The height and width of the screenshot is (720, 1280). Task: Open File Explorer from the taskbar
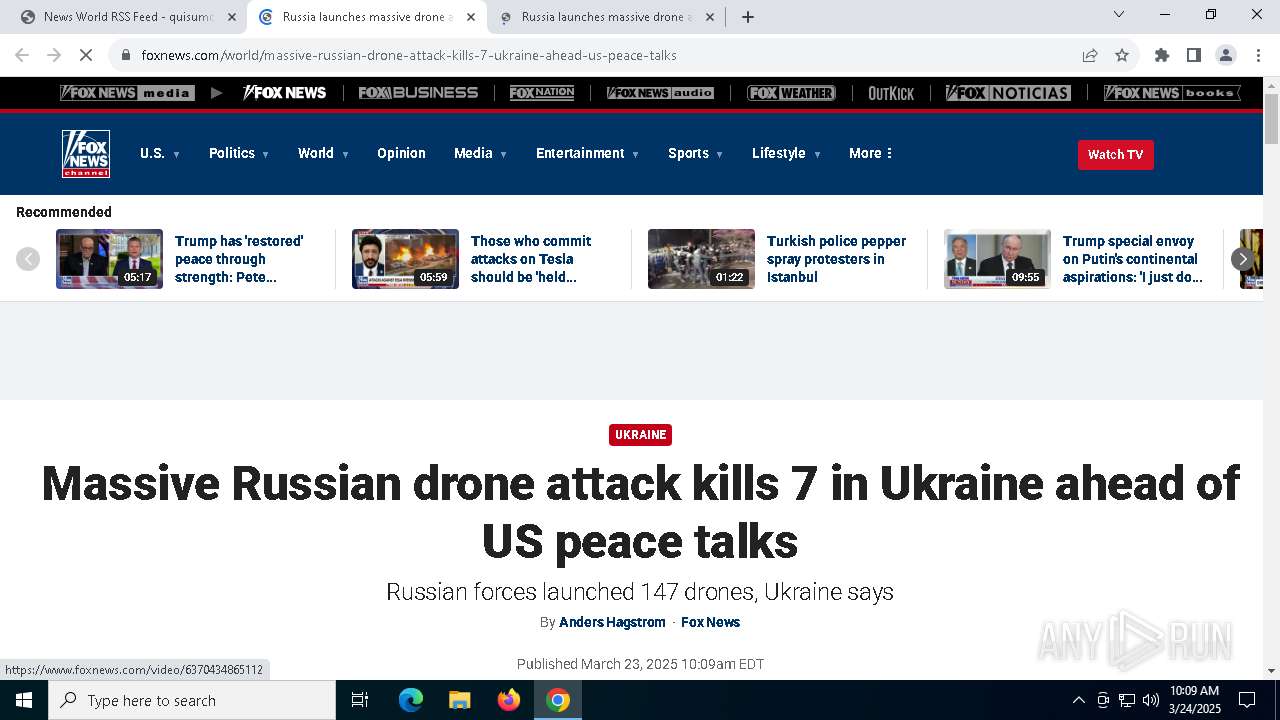tap(459, 700)
